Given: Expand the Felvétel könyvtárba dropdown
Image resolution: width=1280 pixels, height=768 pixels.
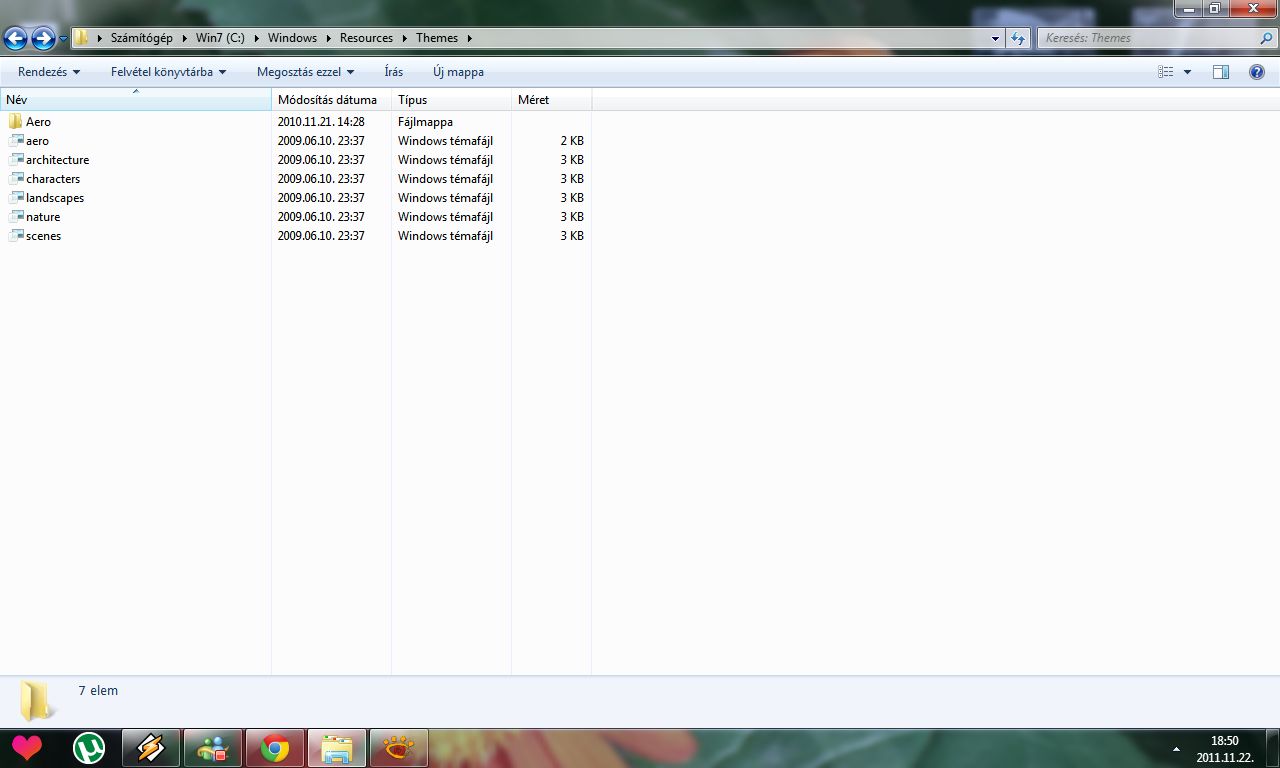Looking at the screenshot, I should click(x=169, y=72).
